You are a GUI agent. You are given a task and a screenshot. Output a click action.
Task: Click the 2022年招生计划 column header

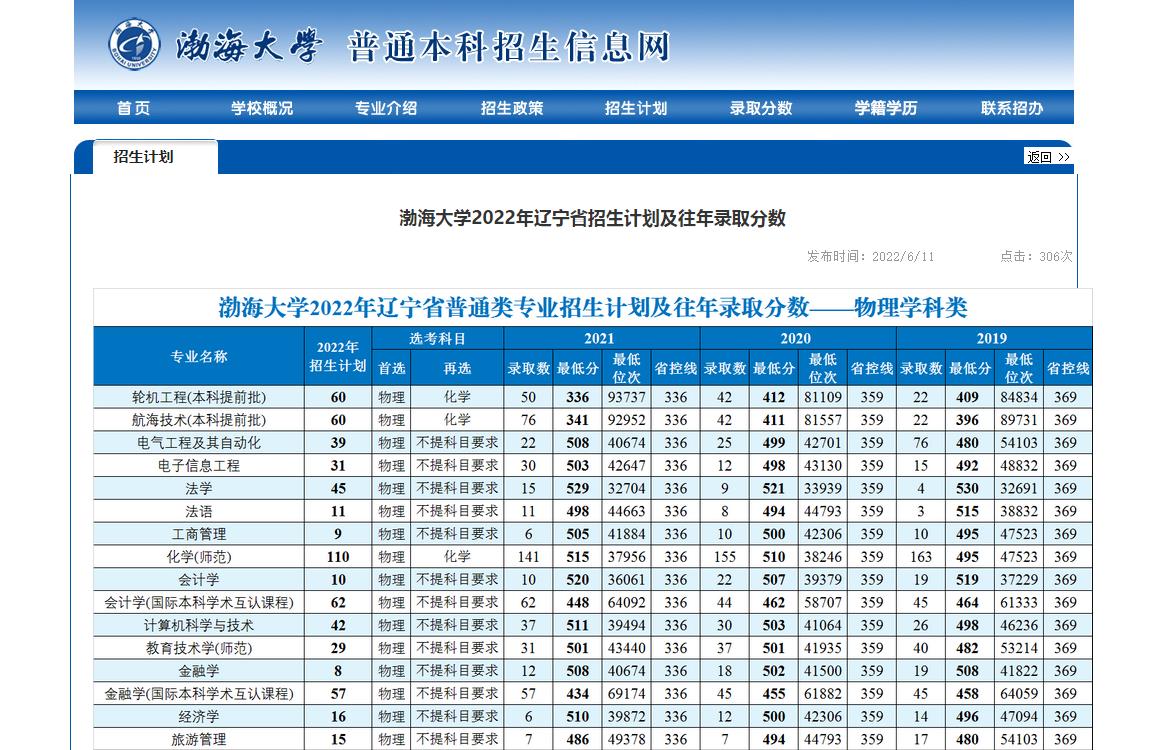point(337,356)
